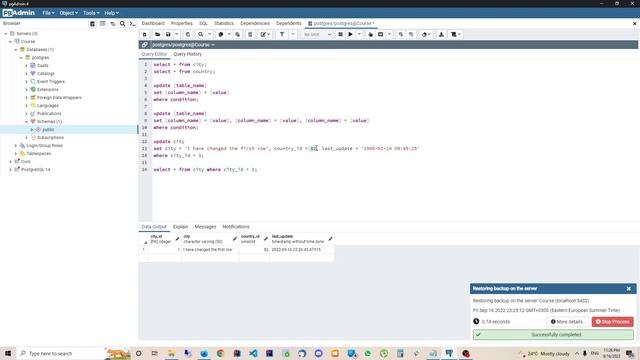Expand the Extensions node
640x360 pixels.
tap(27, 89)
